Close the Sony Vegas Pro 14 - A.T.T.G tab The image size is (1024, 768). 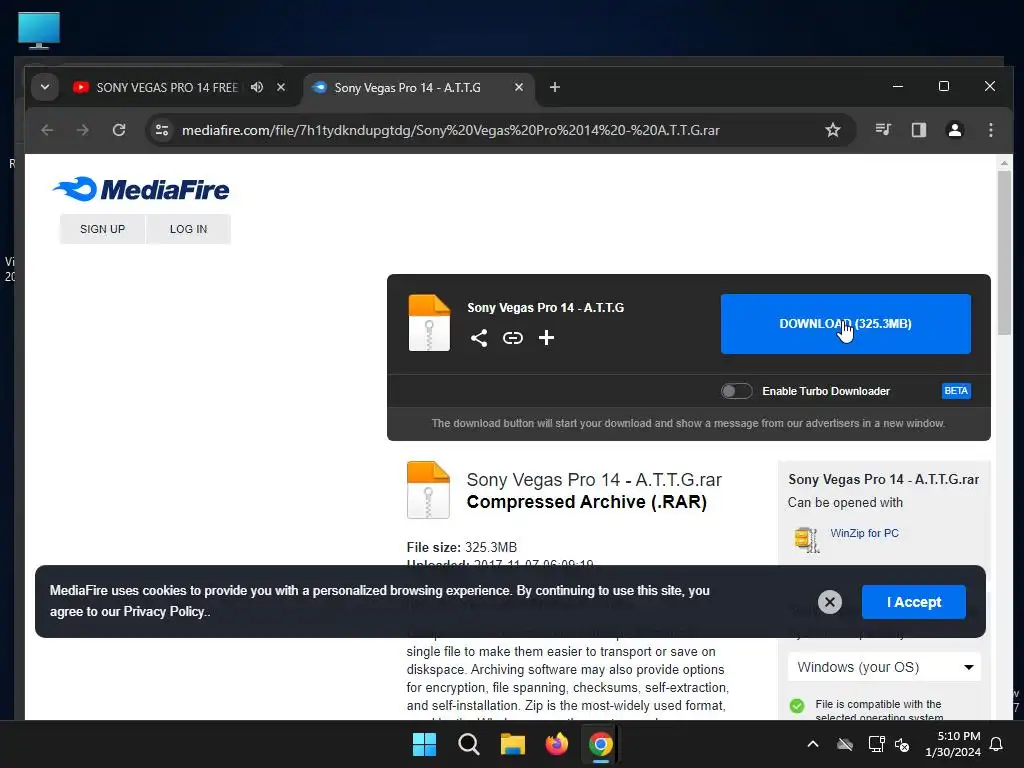click(519, 87)
